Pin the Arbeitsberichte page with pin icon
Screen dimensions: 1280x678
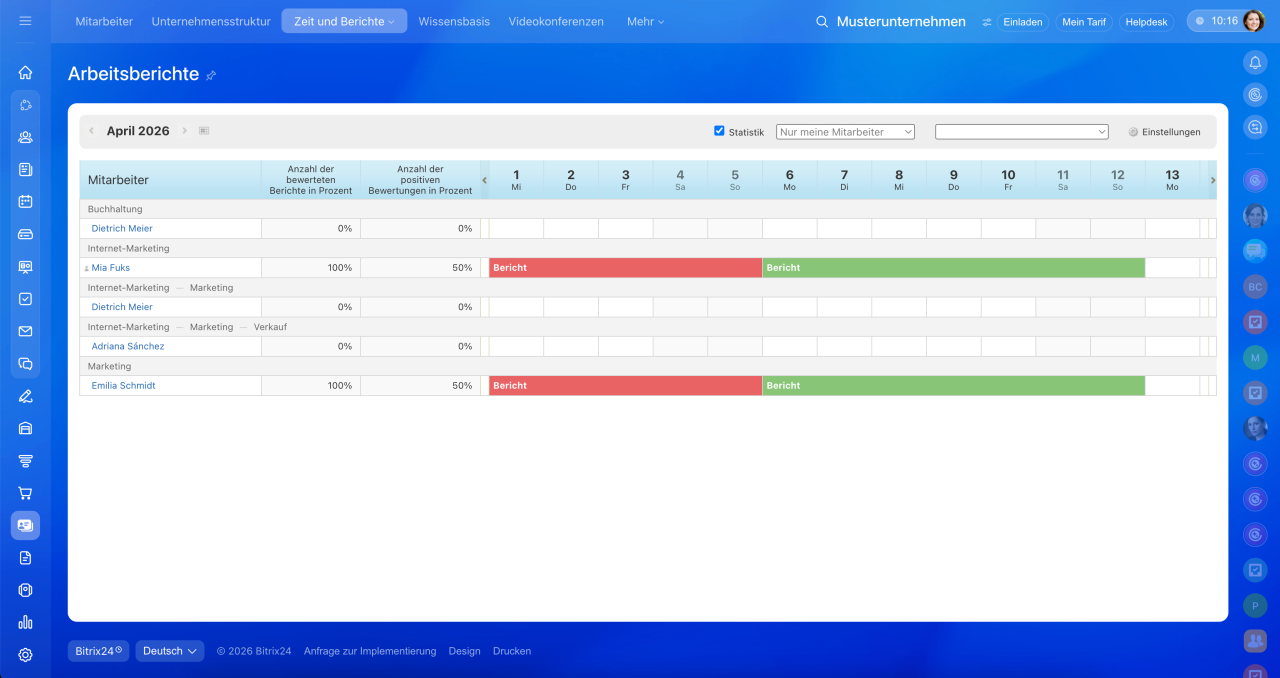(x=211, y=76)
